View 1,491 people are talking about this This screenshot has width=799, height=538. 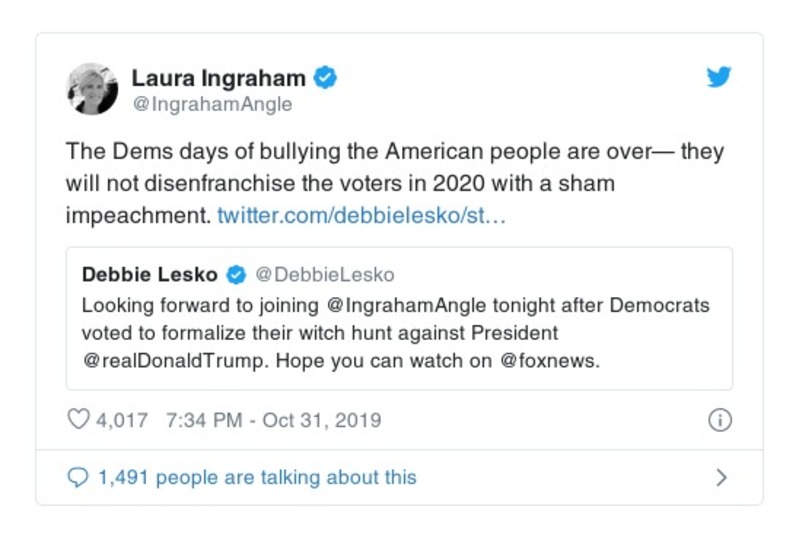tap(256, 478)
